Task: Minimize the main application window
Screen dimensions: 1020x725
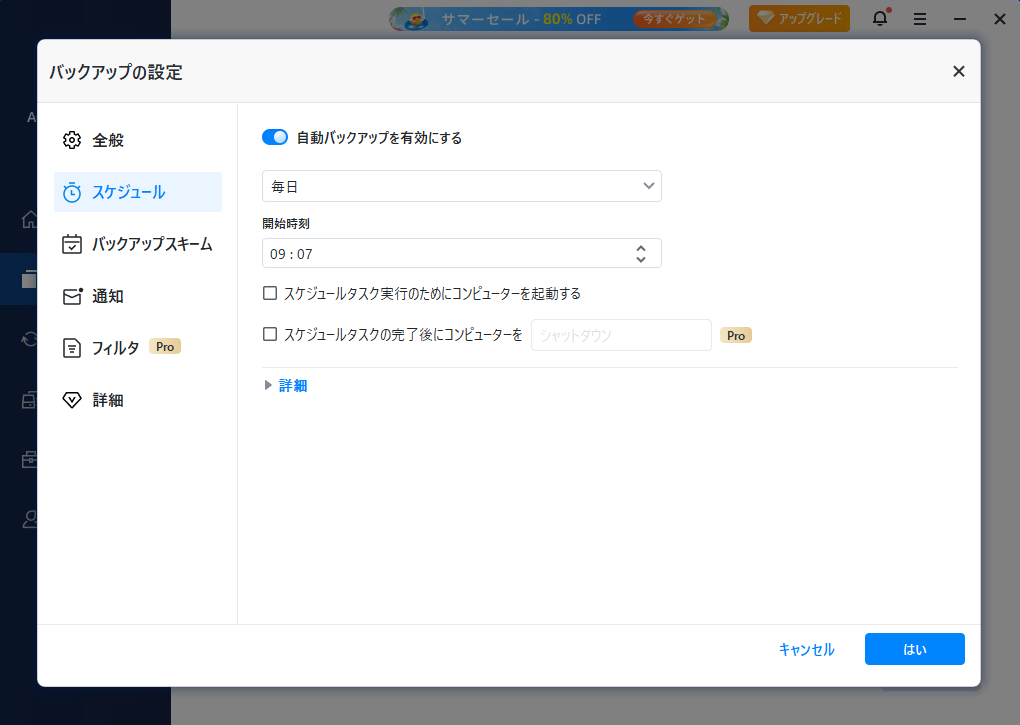Action: pyautogui.click(x=960, y=20)
